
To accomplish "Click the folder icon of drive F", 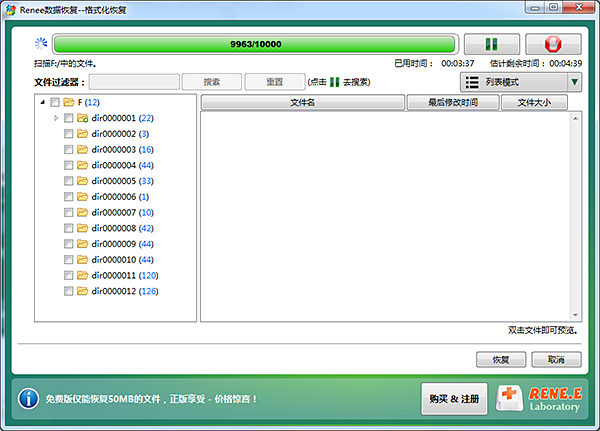I will click(69, 102).
